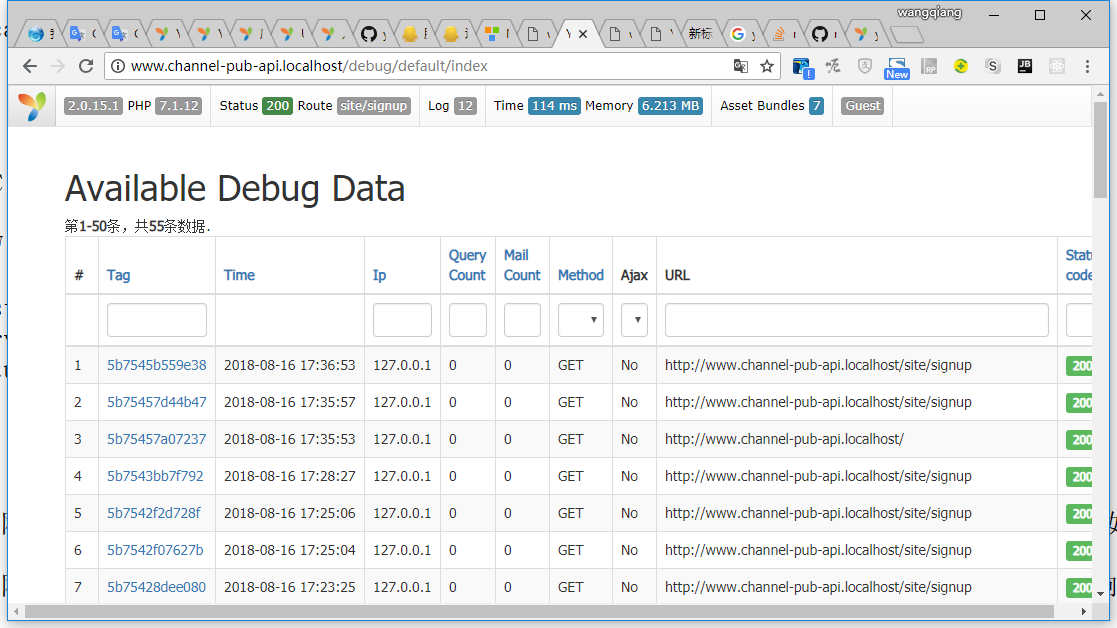The image size is (1117, 628).
Task: Open the Method filter dropdown
Action: click(580, 320)
